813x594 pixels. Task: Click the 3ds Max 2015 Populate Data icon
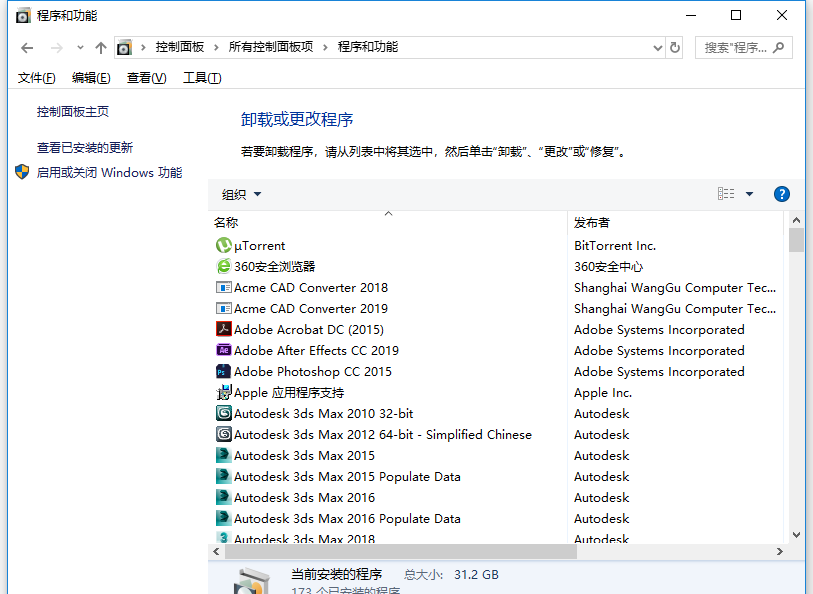[x=223, y=476]
